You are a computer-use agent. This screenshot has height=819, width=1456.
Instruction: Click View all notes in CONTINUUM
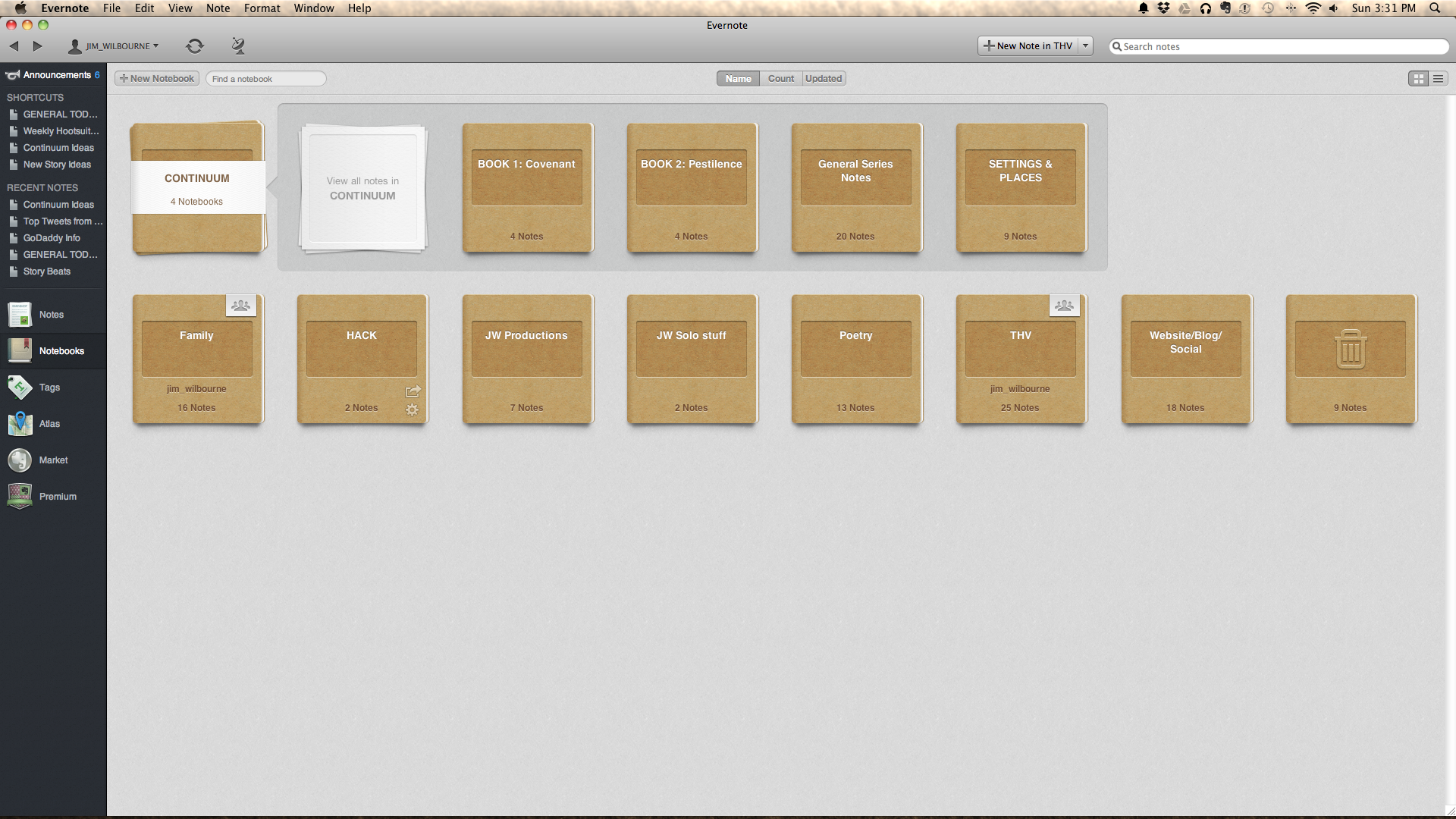tap(362, 188)
